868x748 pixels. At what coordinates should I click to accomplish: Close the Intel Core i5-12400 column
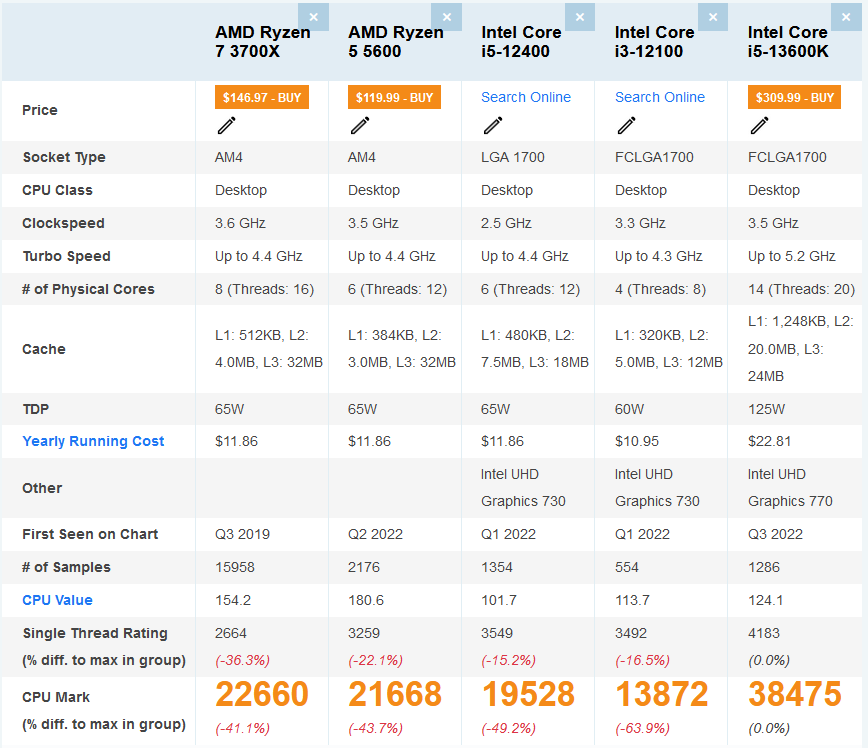579,17
